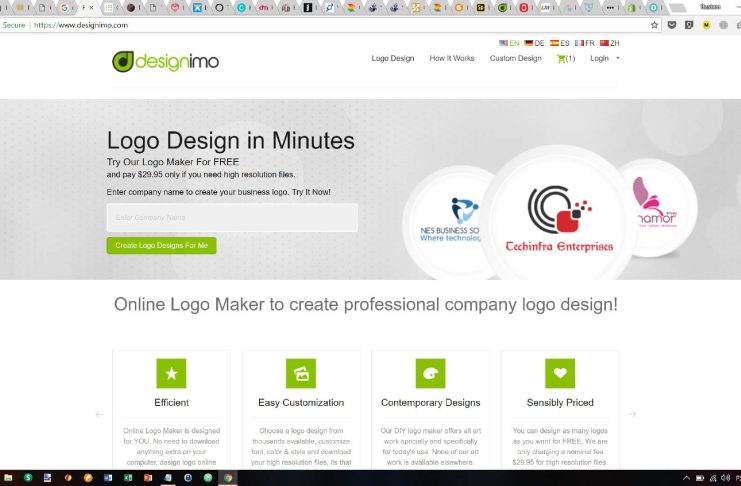Image resolution: width=741 pixels, height=486 pixels.
Task: Switch to the Shopify tab with the green bag favicon
Action: tap(632, 8)
